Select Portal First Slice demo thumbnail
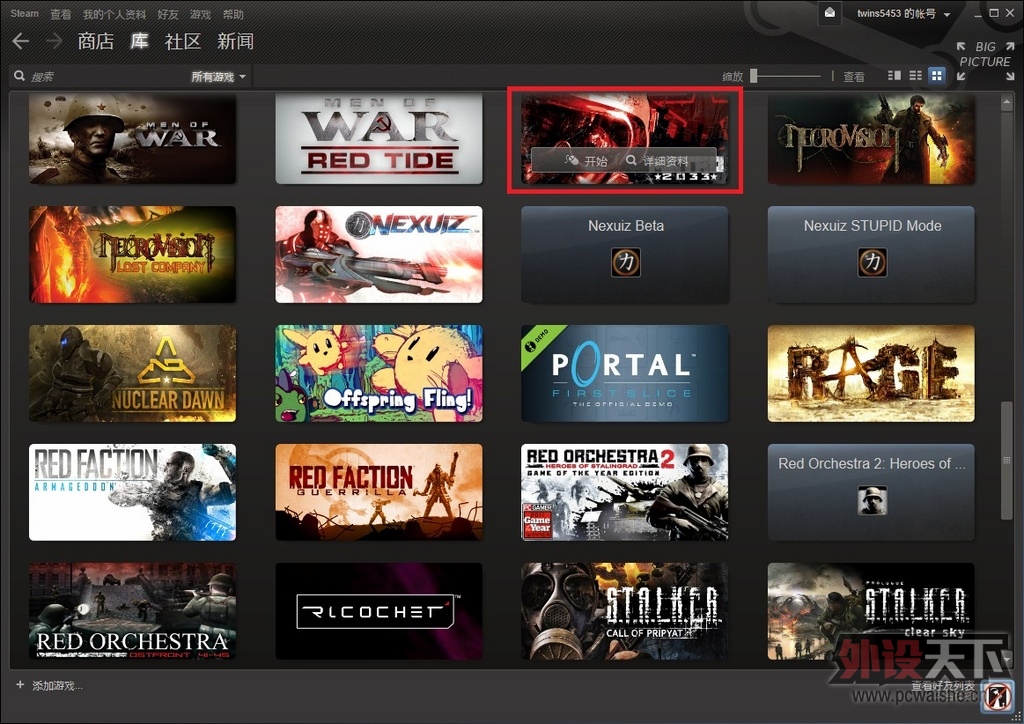The width and height of the screenshot is (1024, 724). pos(625,373)
